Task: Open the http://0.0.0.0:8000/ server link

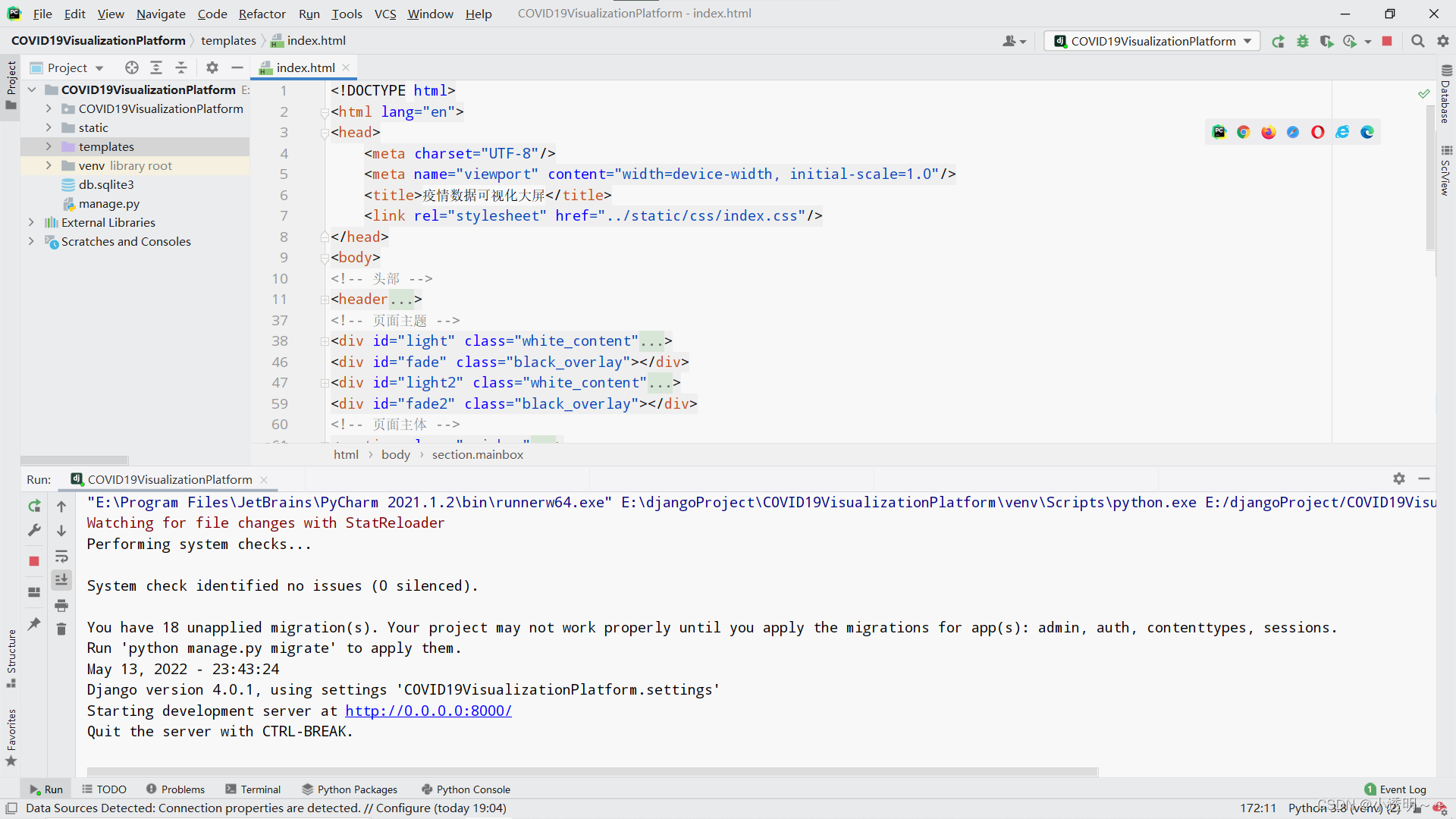Action: pos(428,711)
